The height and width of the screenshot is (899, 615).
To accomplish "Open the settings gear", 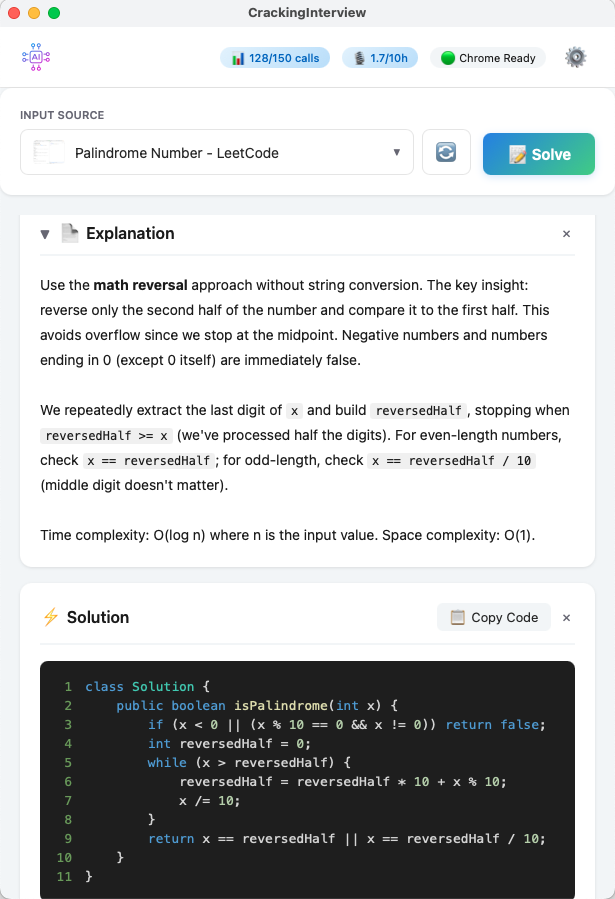I will [575, 57].
